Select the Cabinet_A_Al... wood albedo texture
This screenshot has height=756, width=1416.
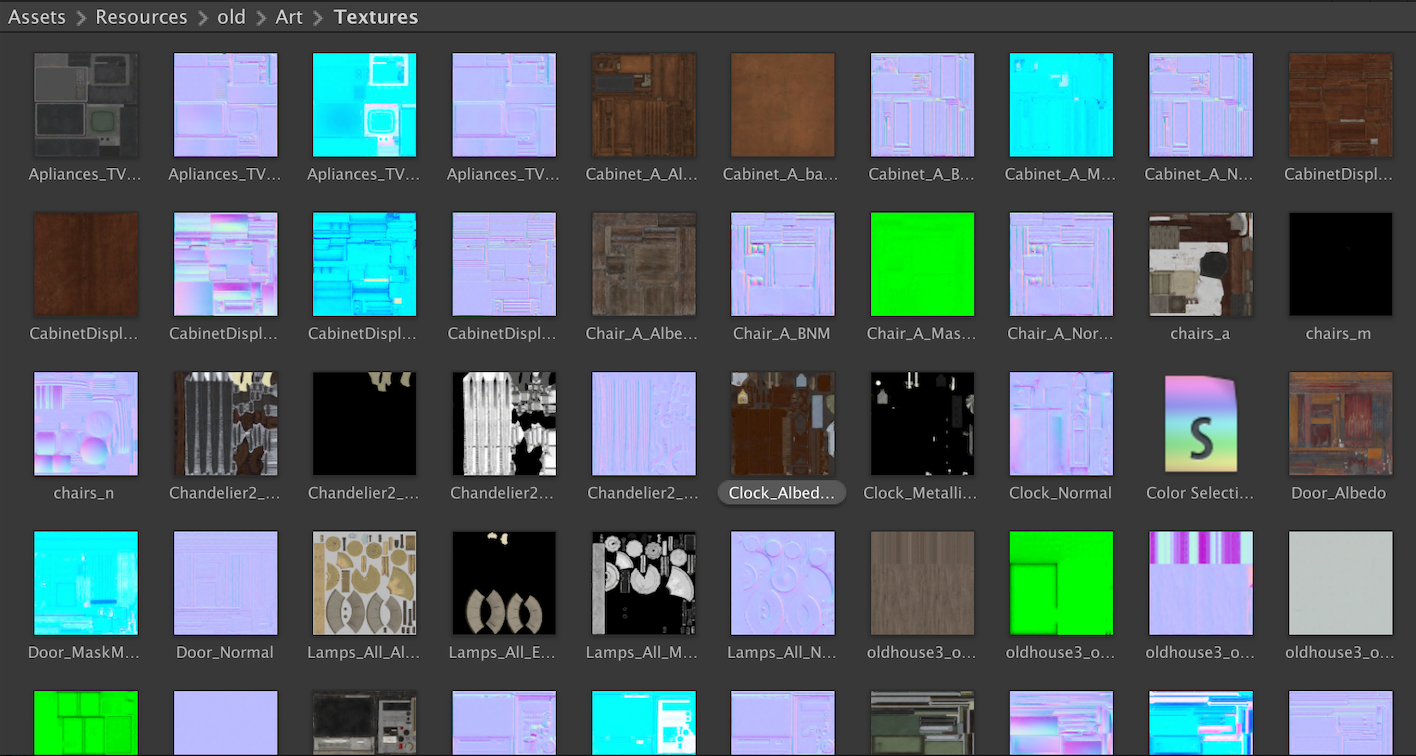[644, 105]
